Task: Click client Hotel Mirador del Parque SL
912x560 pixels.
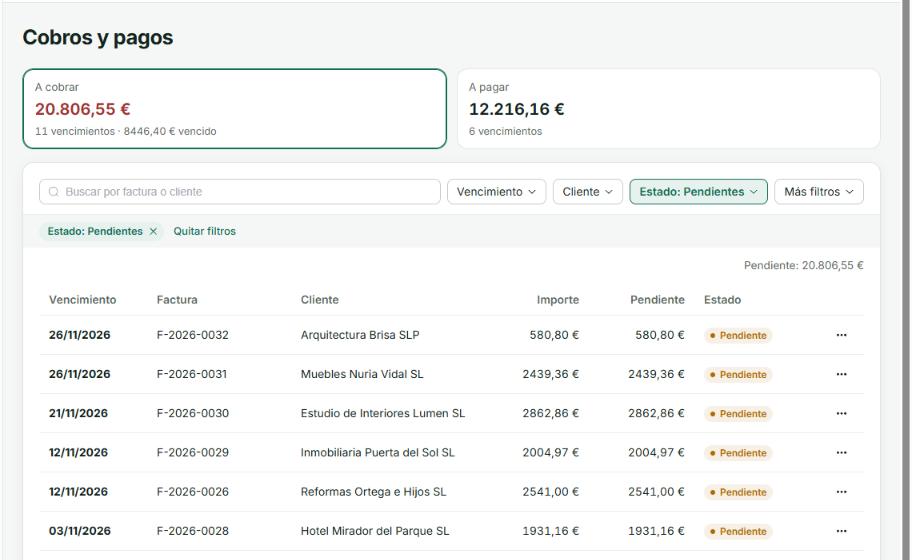Action: point(375,531)
